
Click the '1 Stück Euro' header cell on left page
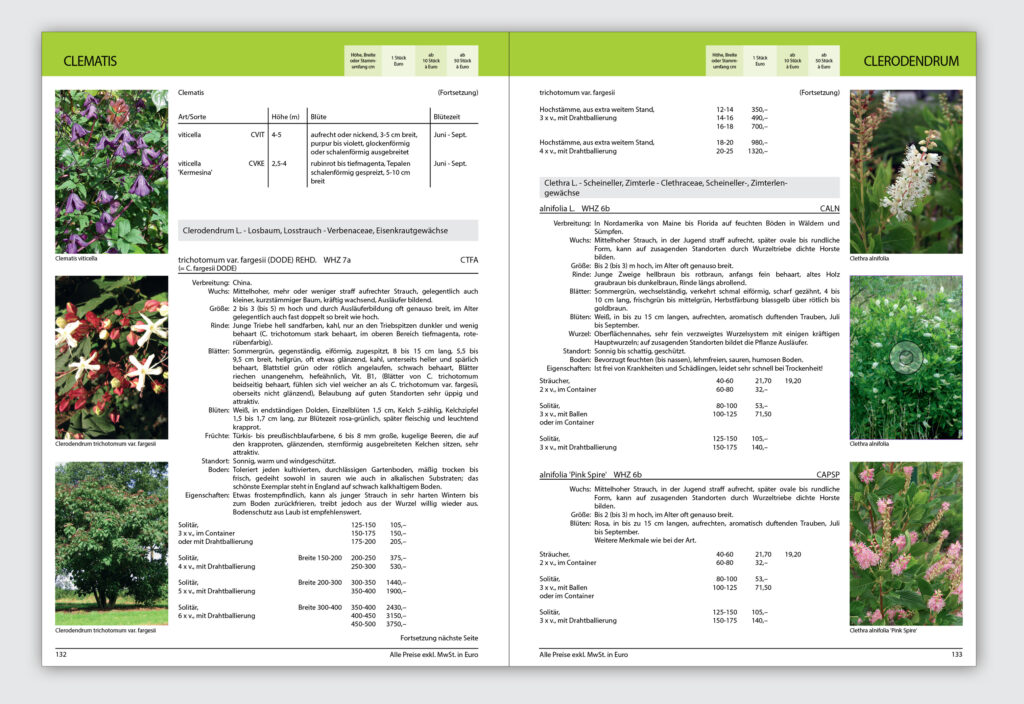pos(397,61)
